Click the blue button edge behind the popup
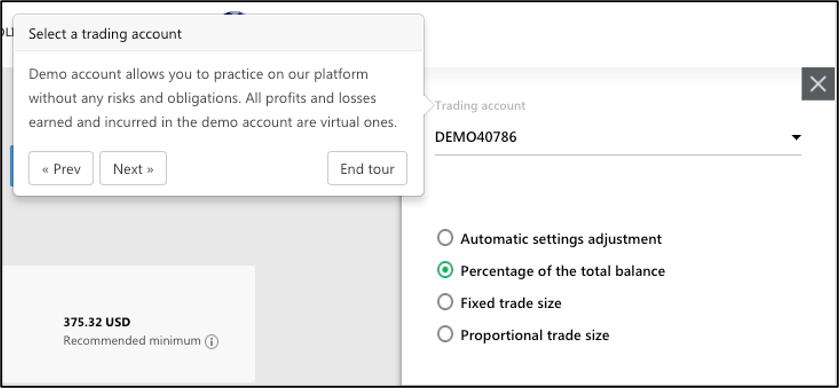 click(x=11, y=166)
